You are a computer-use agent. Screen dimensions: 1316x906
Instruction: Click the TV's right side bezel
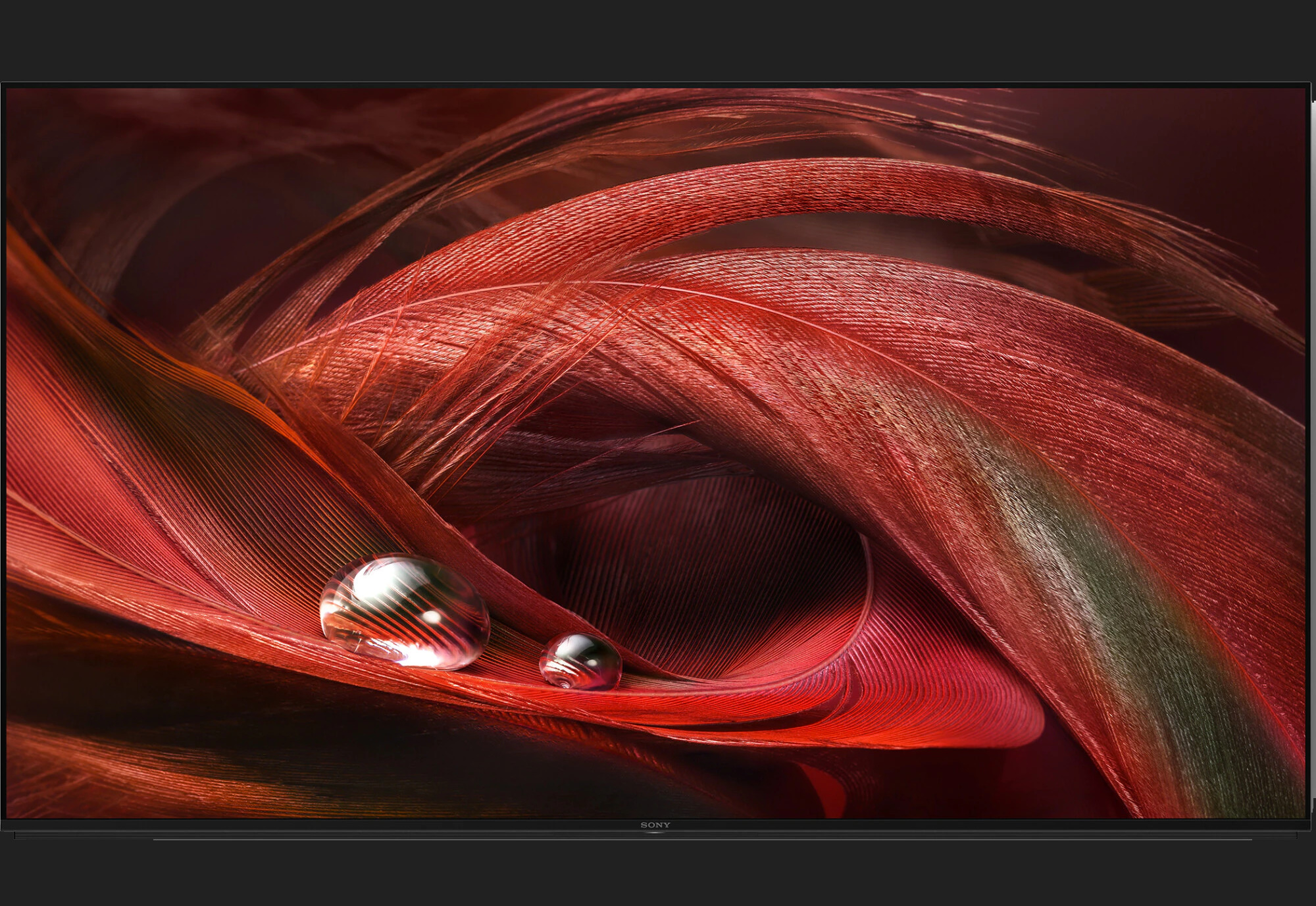(1307, 461)
